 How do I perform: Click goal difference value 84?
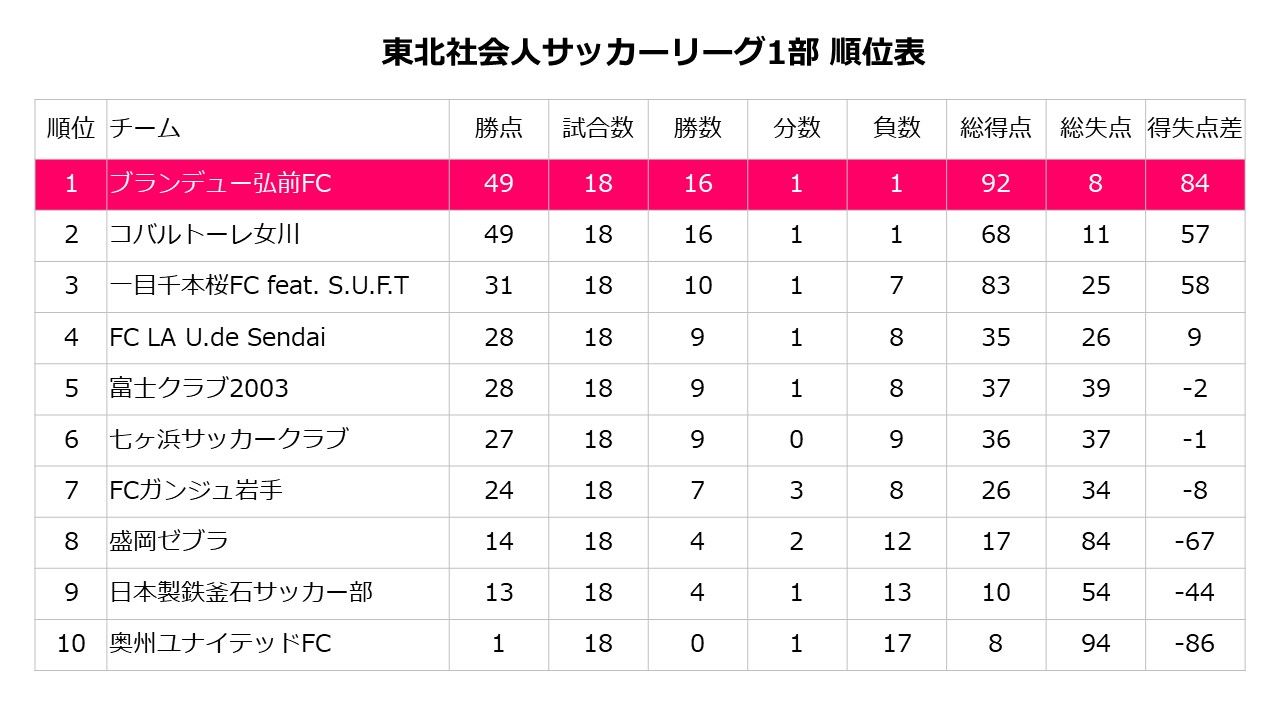[x=1195, y=184]
